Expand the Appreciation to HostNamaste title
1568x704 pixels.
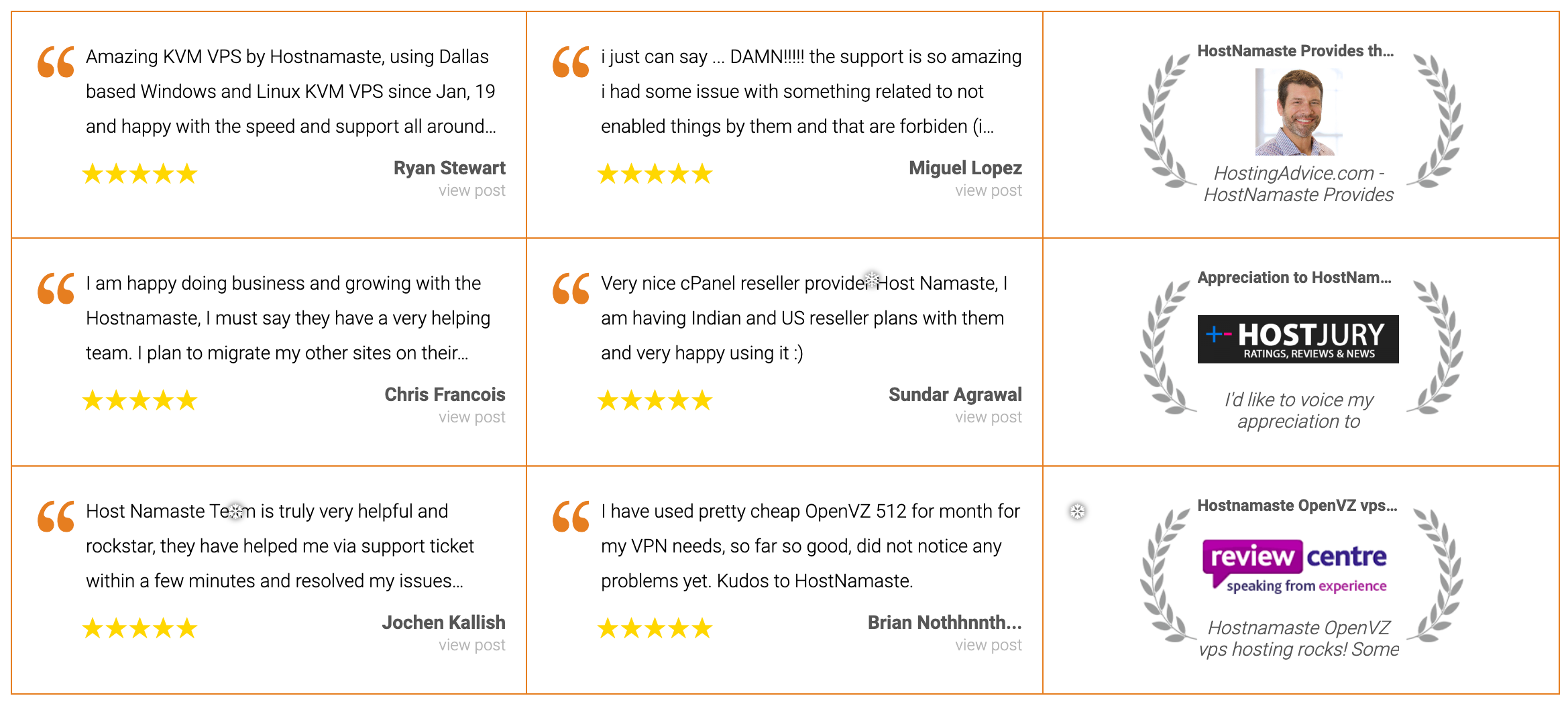point(1295,277)
